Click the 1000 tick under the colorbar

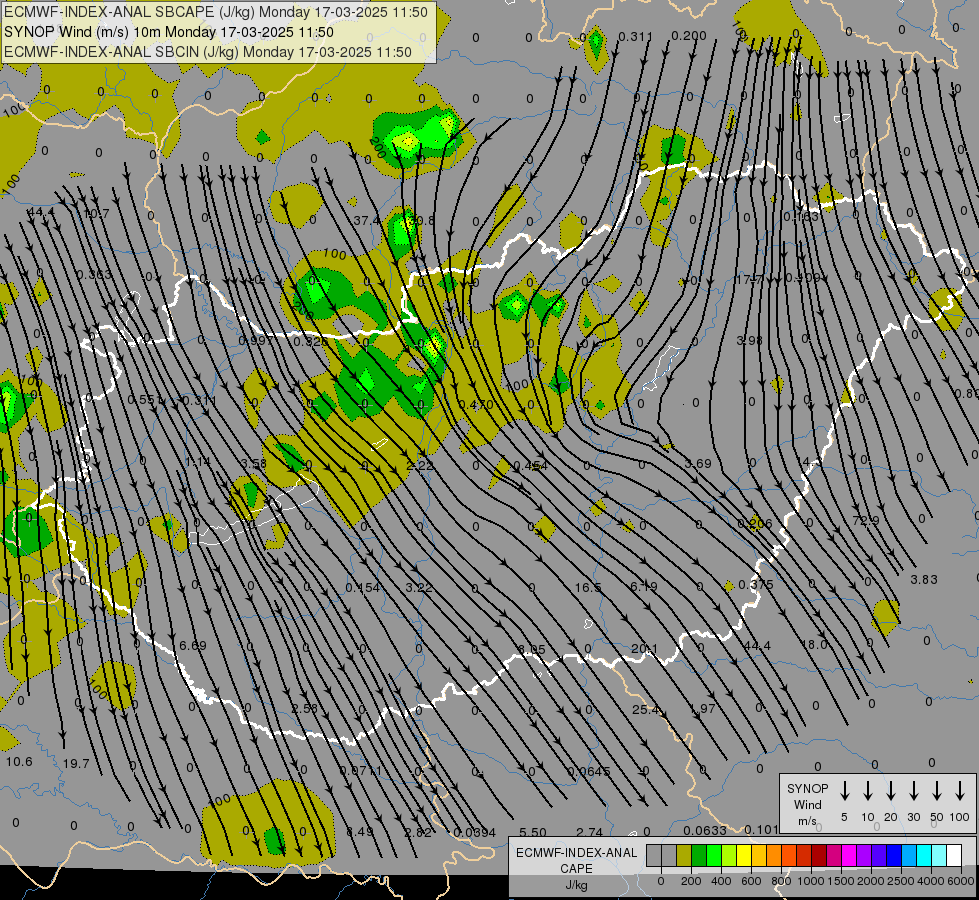tap(810, 881)
